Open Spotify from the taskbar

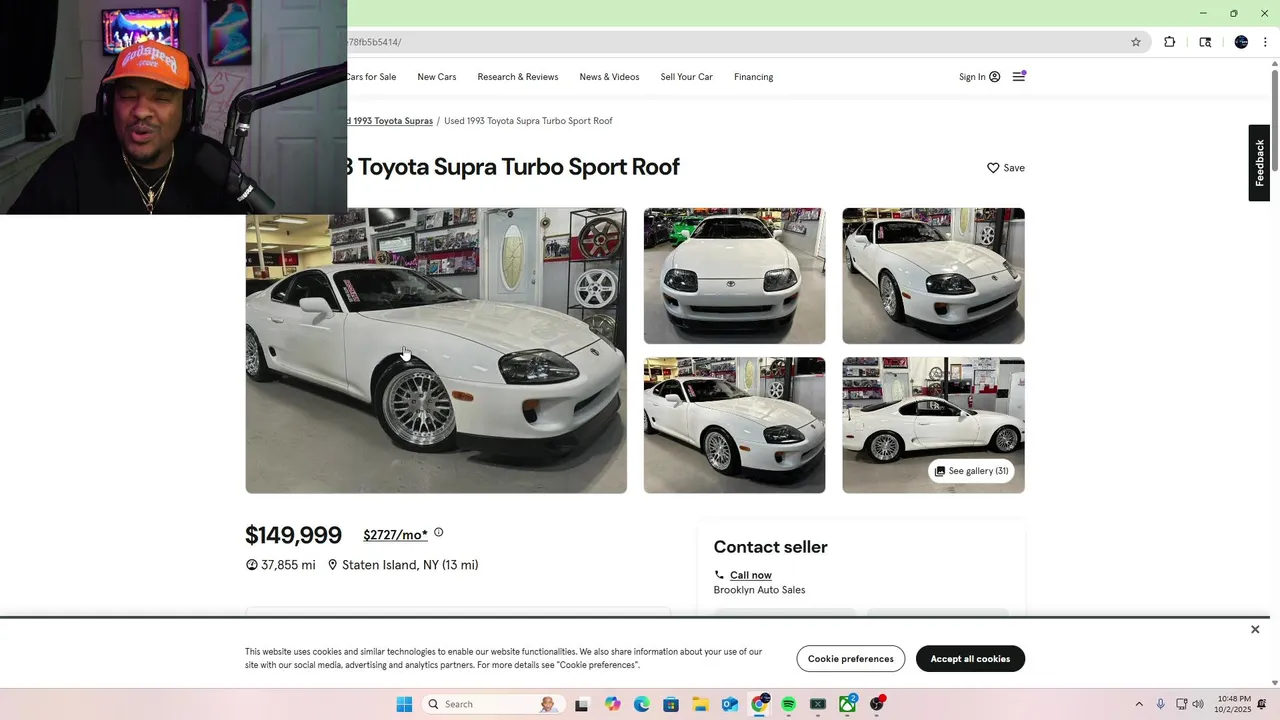[788, 704]
